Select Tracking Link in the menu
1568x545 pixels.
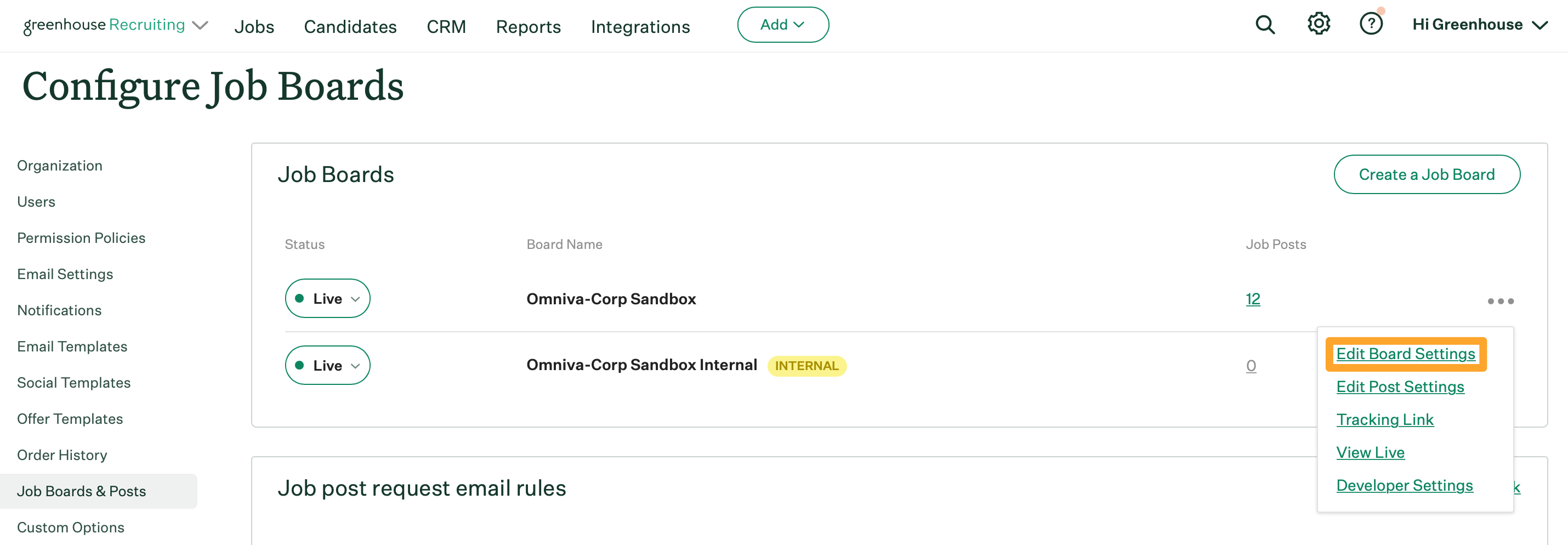1385,419
